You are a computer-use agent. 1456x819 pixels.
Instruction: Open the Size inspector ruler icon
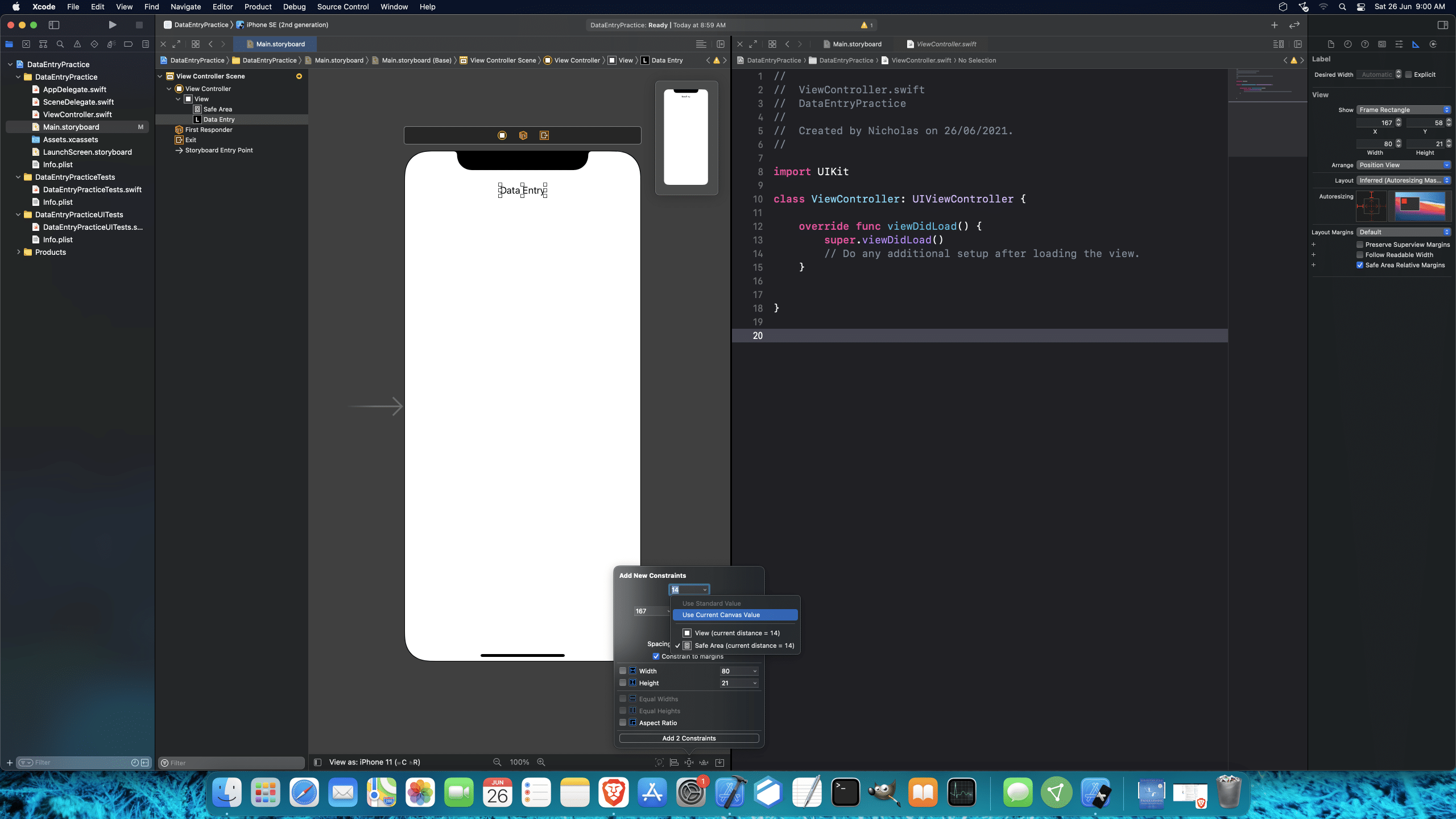pyautogui.click(x=1416, y=44)
